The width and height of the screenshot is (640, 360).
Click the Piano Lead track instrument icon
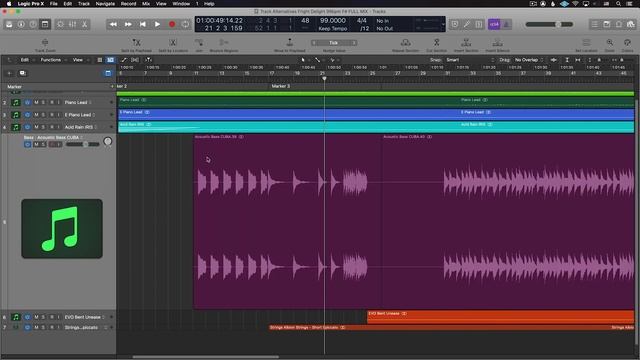pos(16,102)
